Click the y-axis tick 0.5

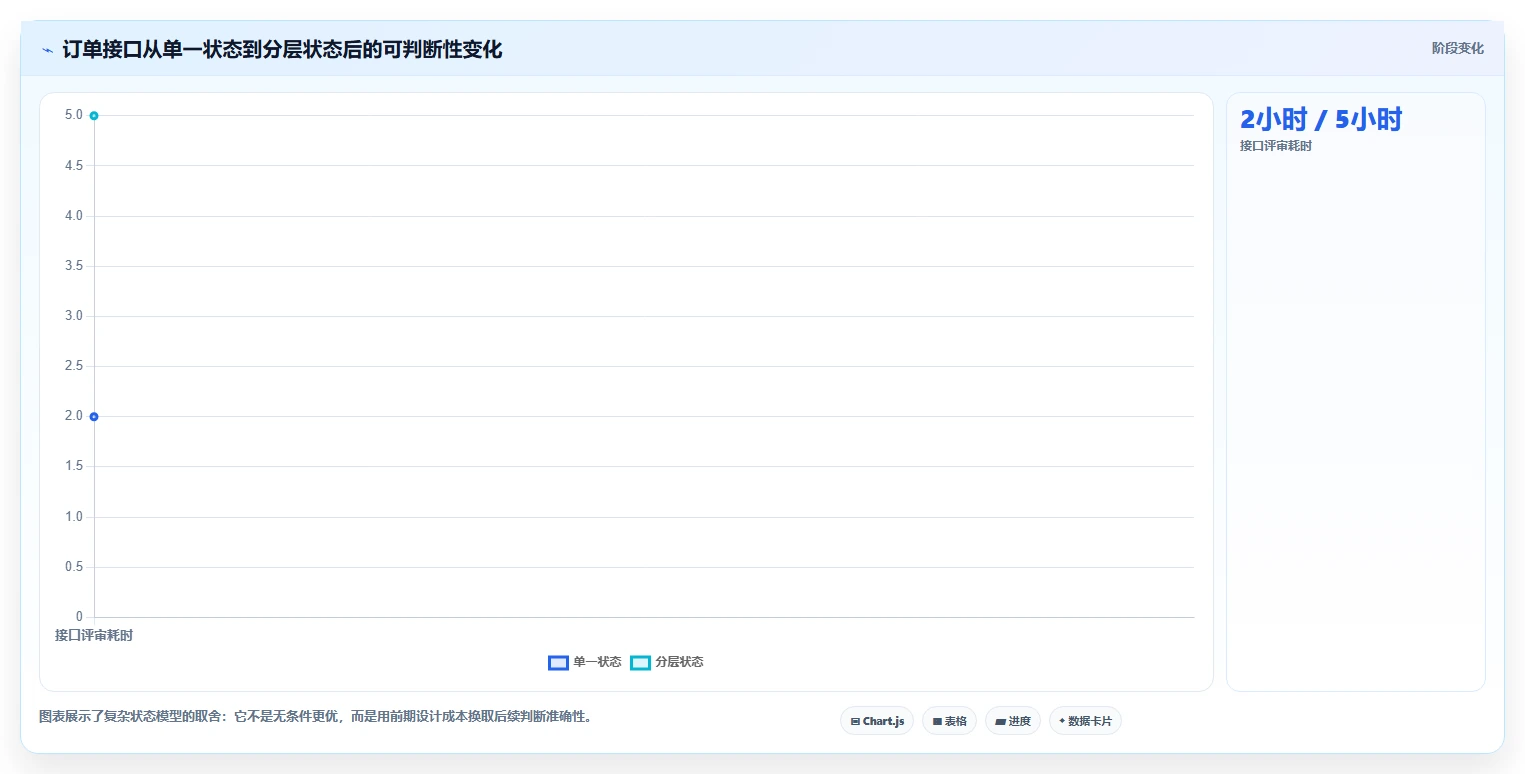[74, 567]
